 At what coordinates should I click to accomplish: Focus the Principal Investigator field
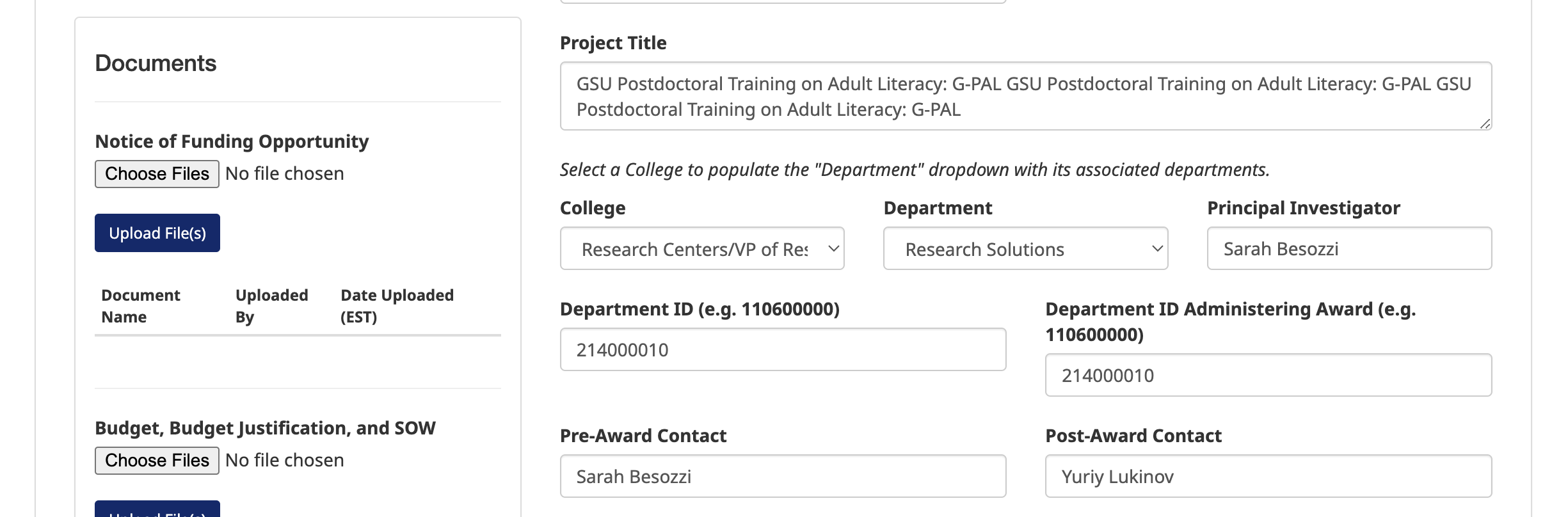click(x=1349, y=249)
